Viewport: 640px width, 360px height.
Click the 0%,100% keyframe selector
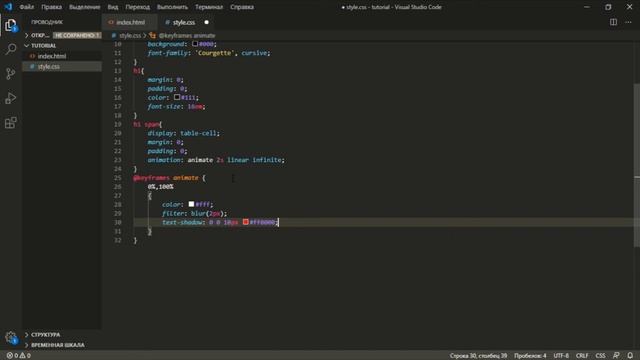pos(160,187)
